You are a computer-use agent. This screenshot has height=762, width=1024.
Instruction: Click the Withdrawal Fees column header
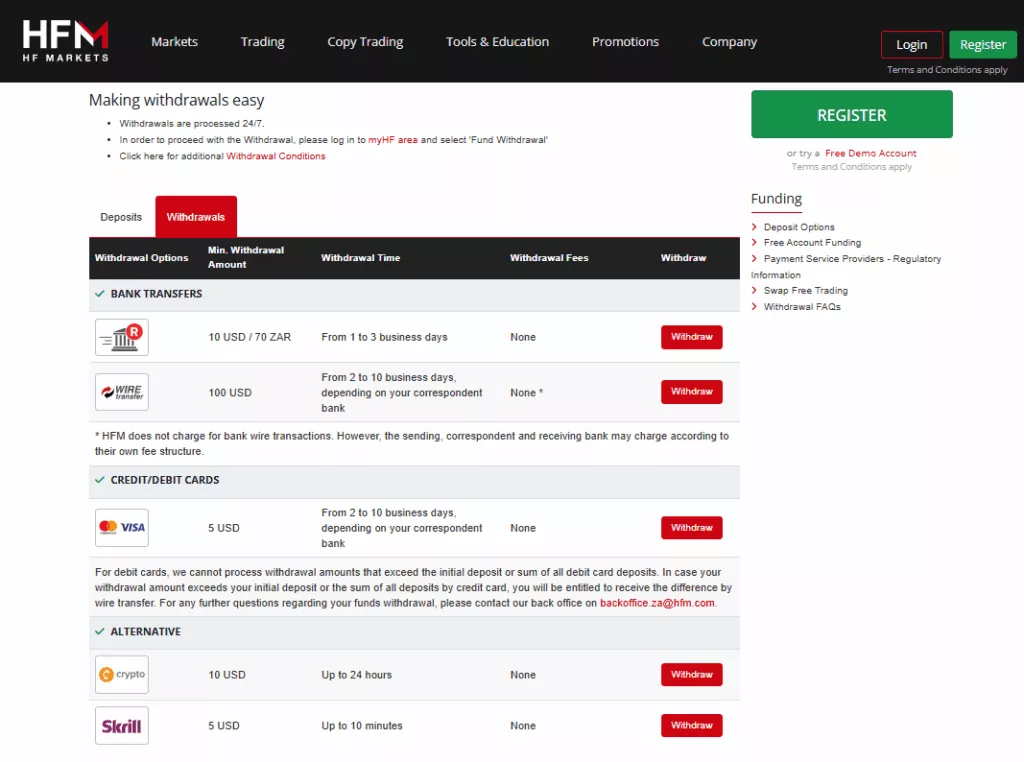pos(549,257)
